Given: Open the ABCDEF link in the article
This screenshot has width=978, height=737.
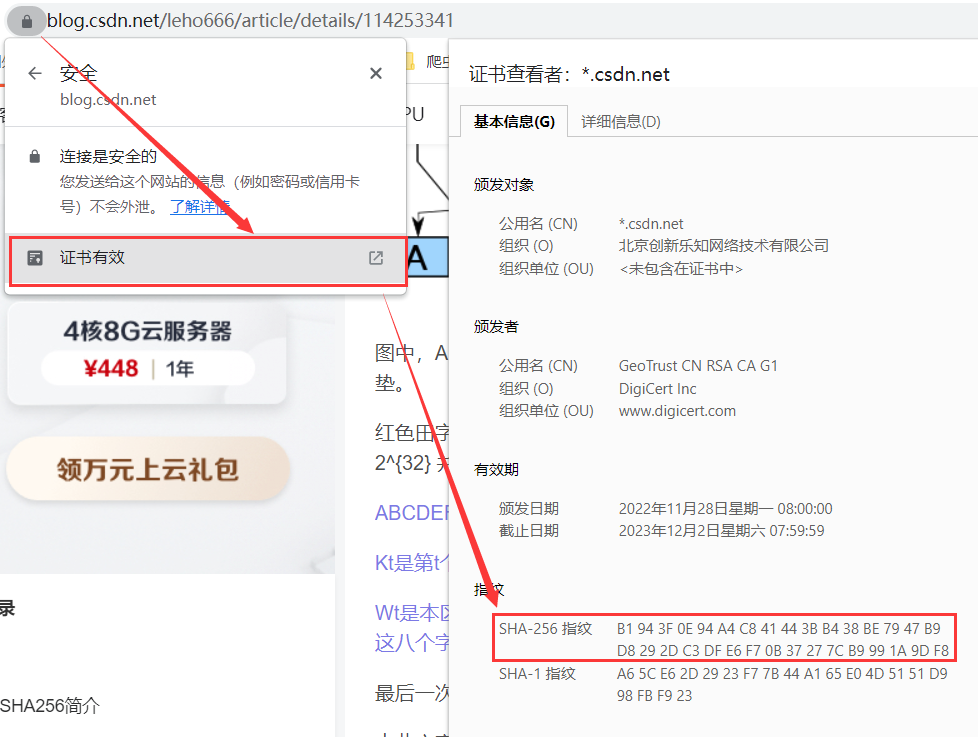Looking at the screenshot, I should tap(410, 512).
